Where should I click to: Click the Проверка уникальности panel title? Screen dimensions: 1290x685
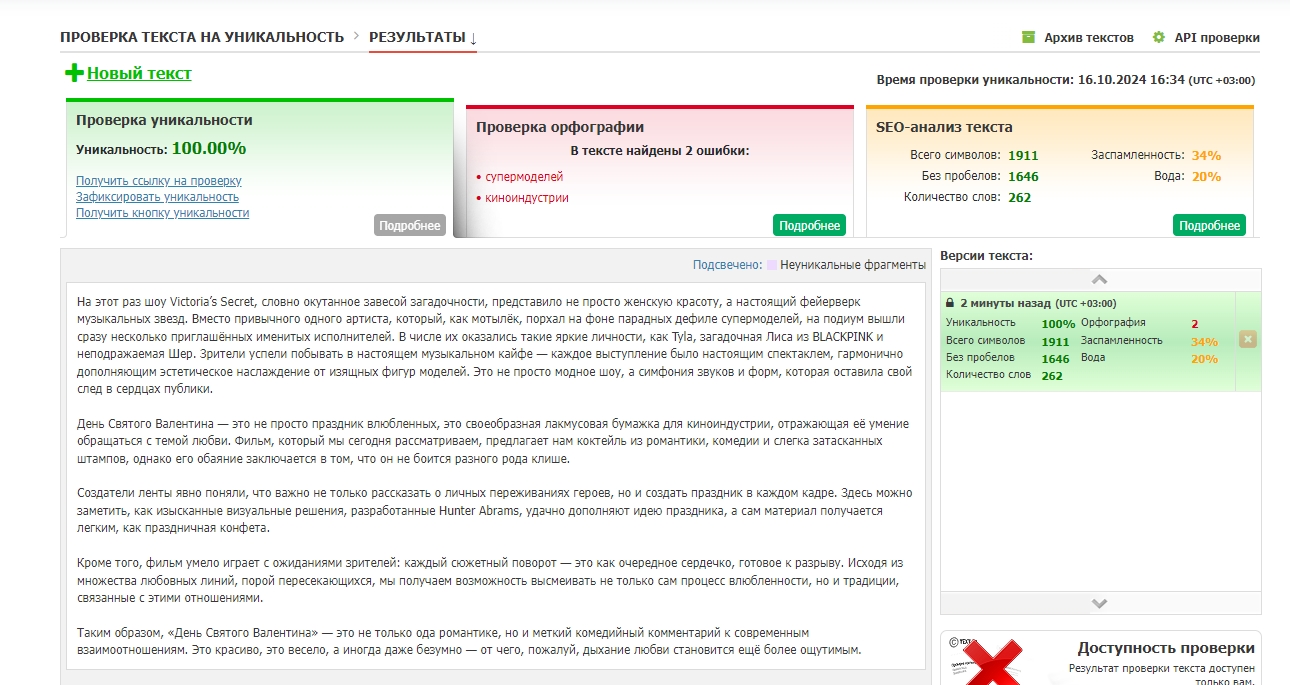tap(164, 120)
